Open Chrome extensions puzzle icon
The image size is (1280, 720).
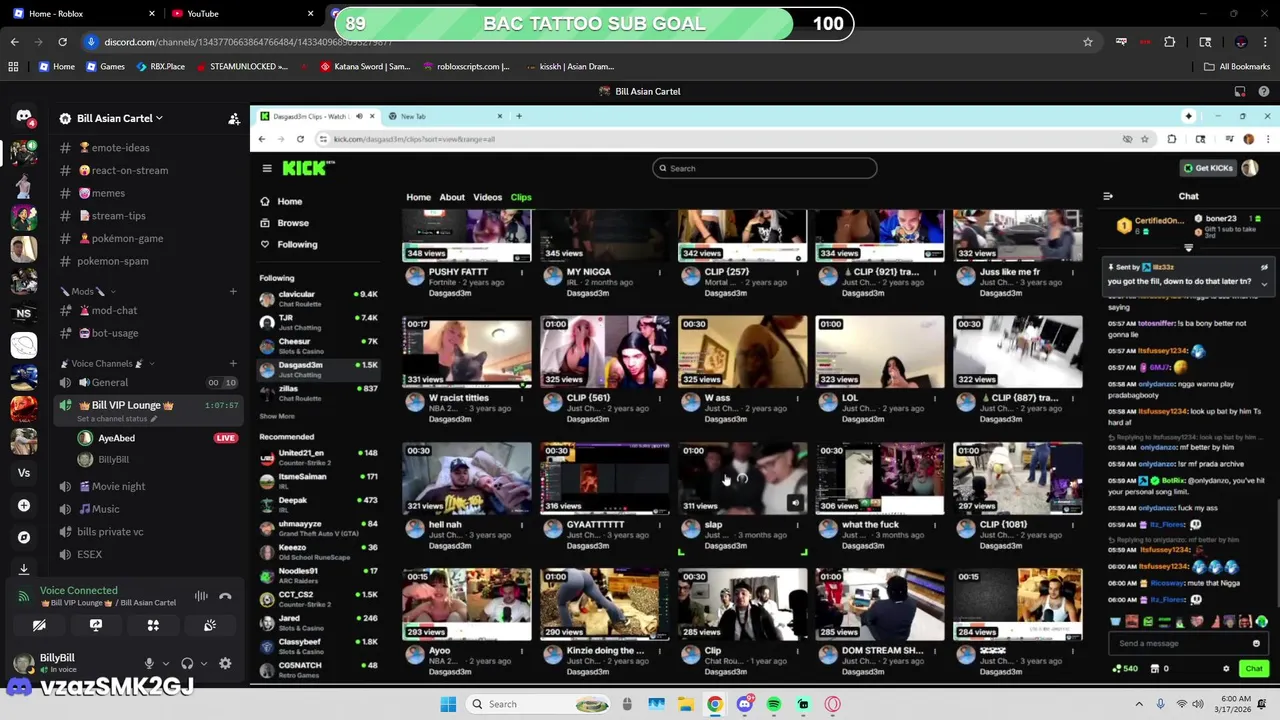pyautogui.click(x=1170, y=42)
